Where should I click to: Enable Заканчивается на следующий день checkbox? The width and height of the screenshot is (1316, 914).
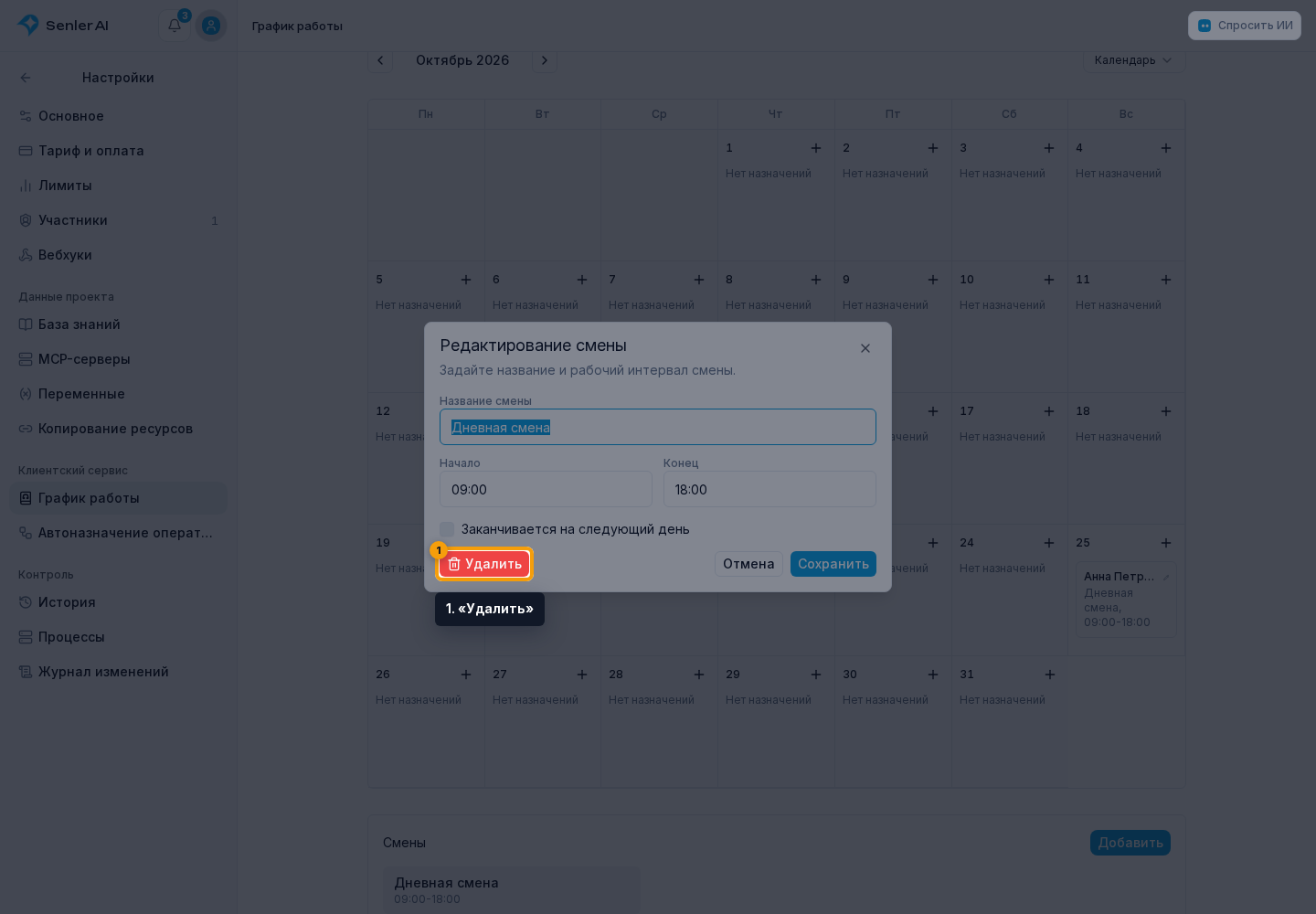tap(447, 529)
